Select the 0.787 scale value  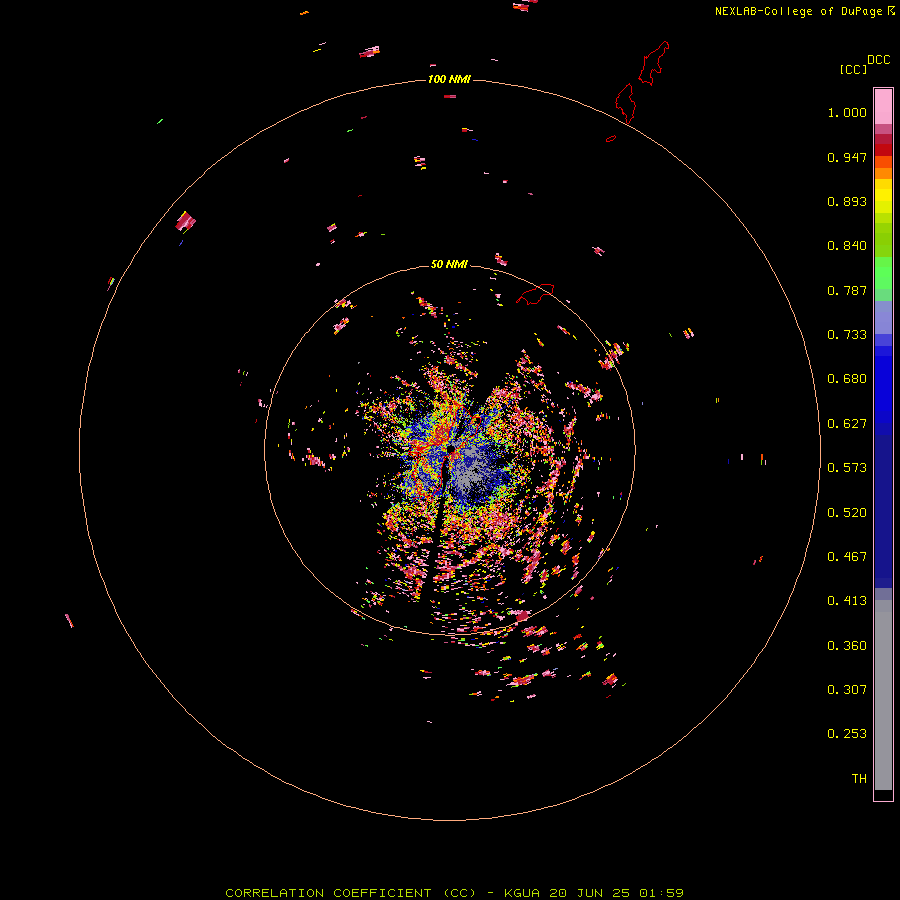[847, 290]
